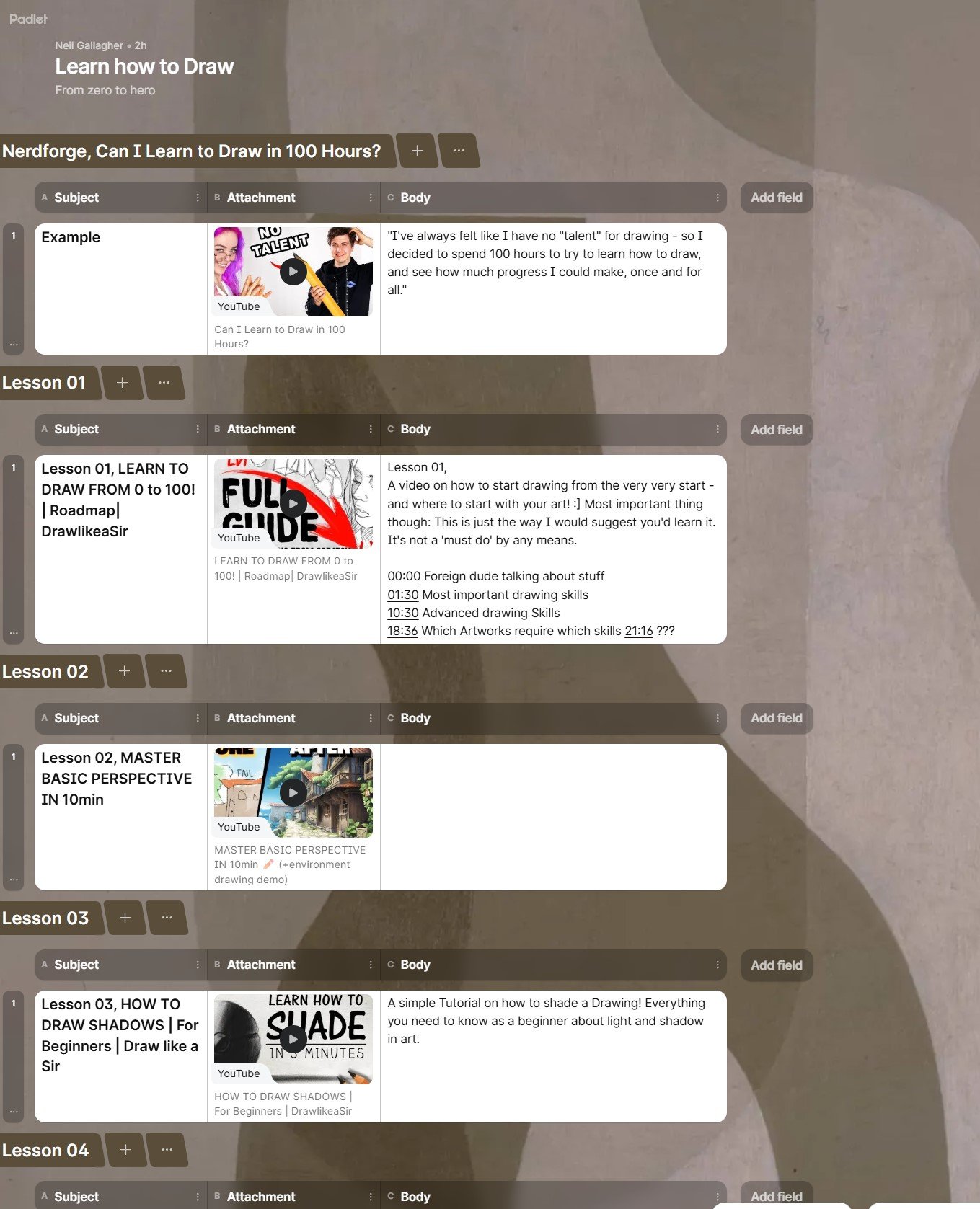
Task: Open Body column menu in Lesson 01
Action: [717, 429]
